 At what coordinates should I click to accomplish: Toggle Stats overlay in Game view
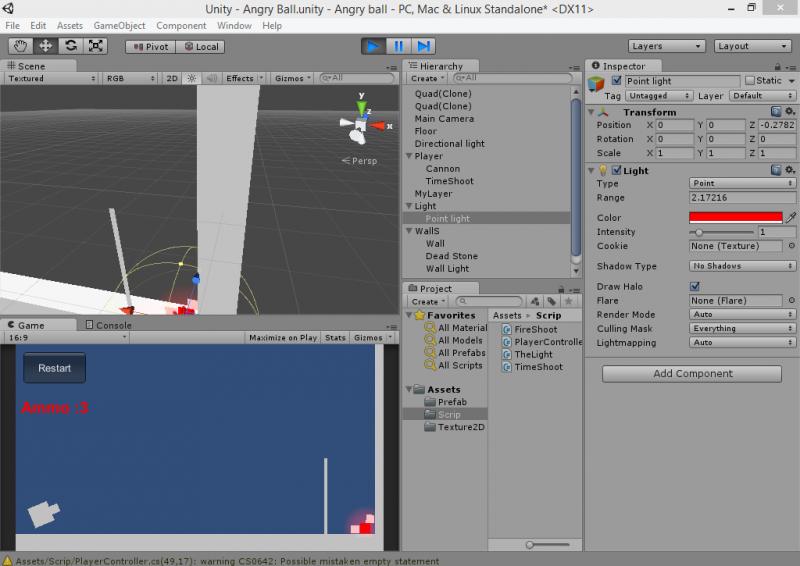click(x=335, y=337)
